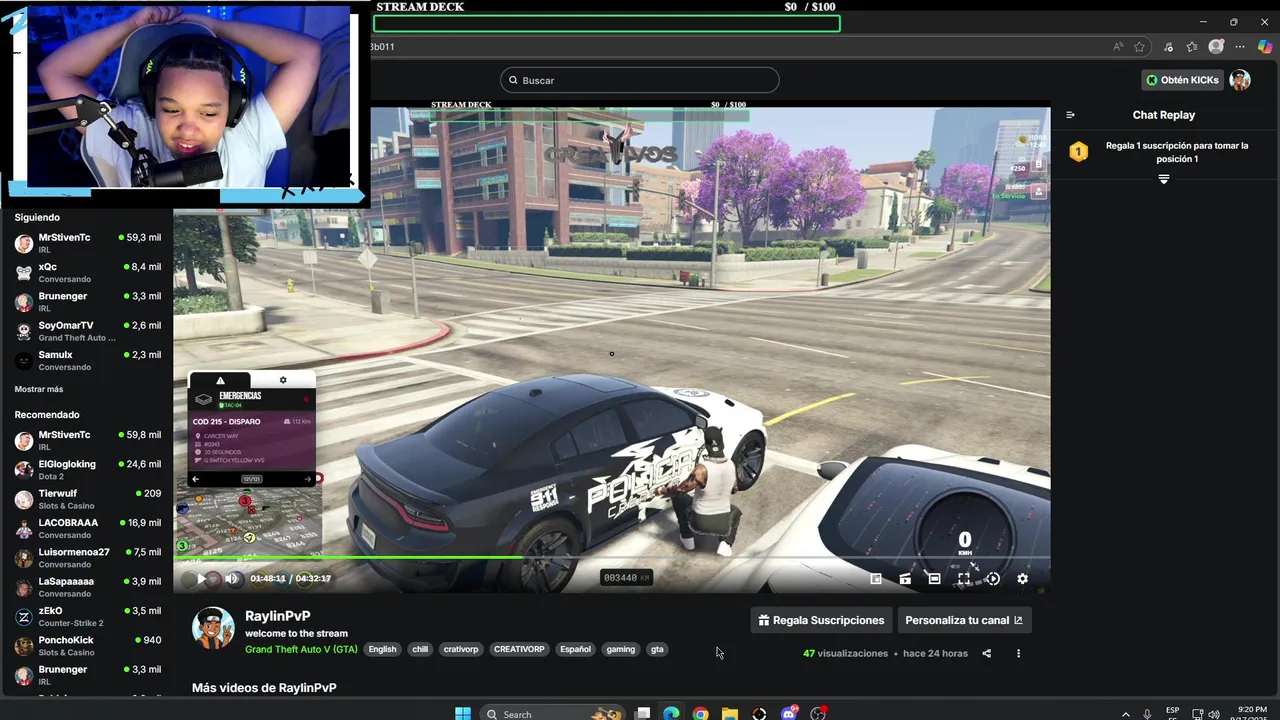This screenshot has width=1280, height=720.
Task: Open Luisormenoa27 recommended channel
Action: (88, 557)
